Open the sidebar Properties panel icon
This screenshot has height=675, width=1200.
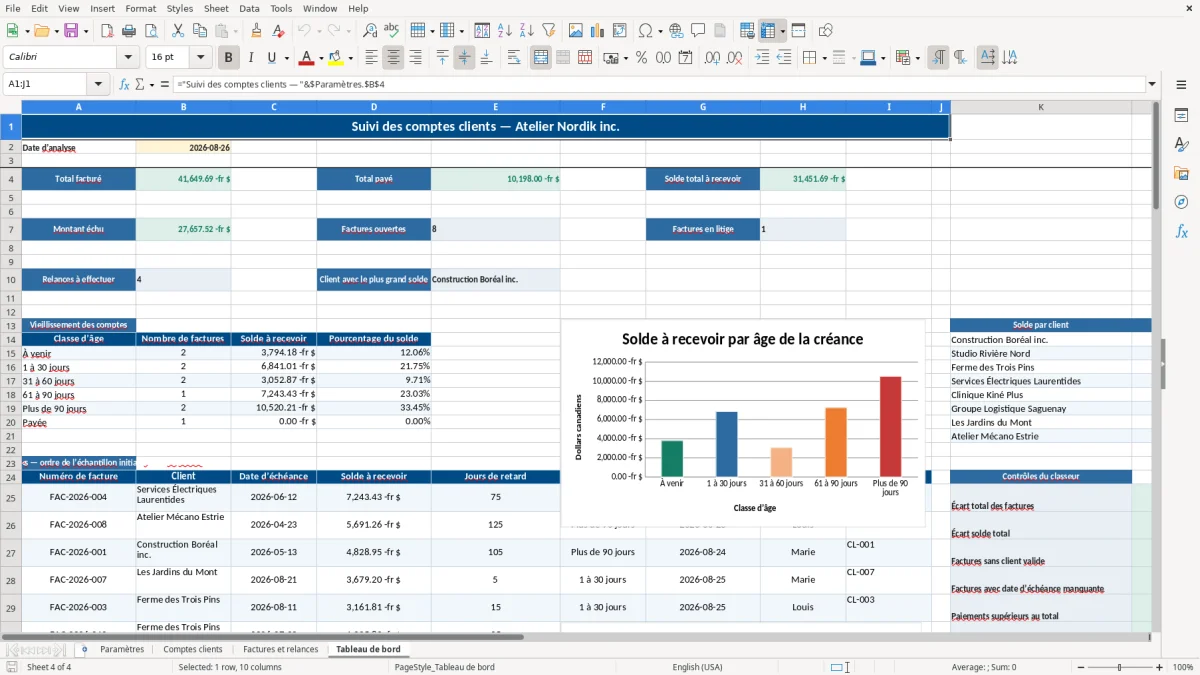1181,116
